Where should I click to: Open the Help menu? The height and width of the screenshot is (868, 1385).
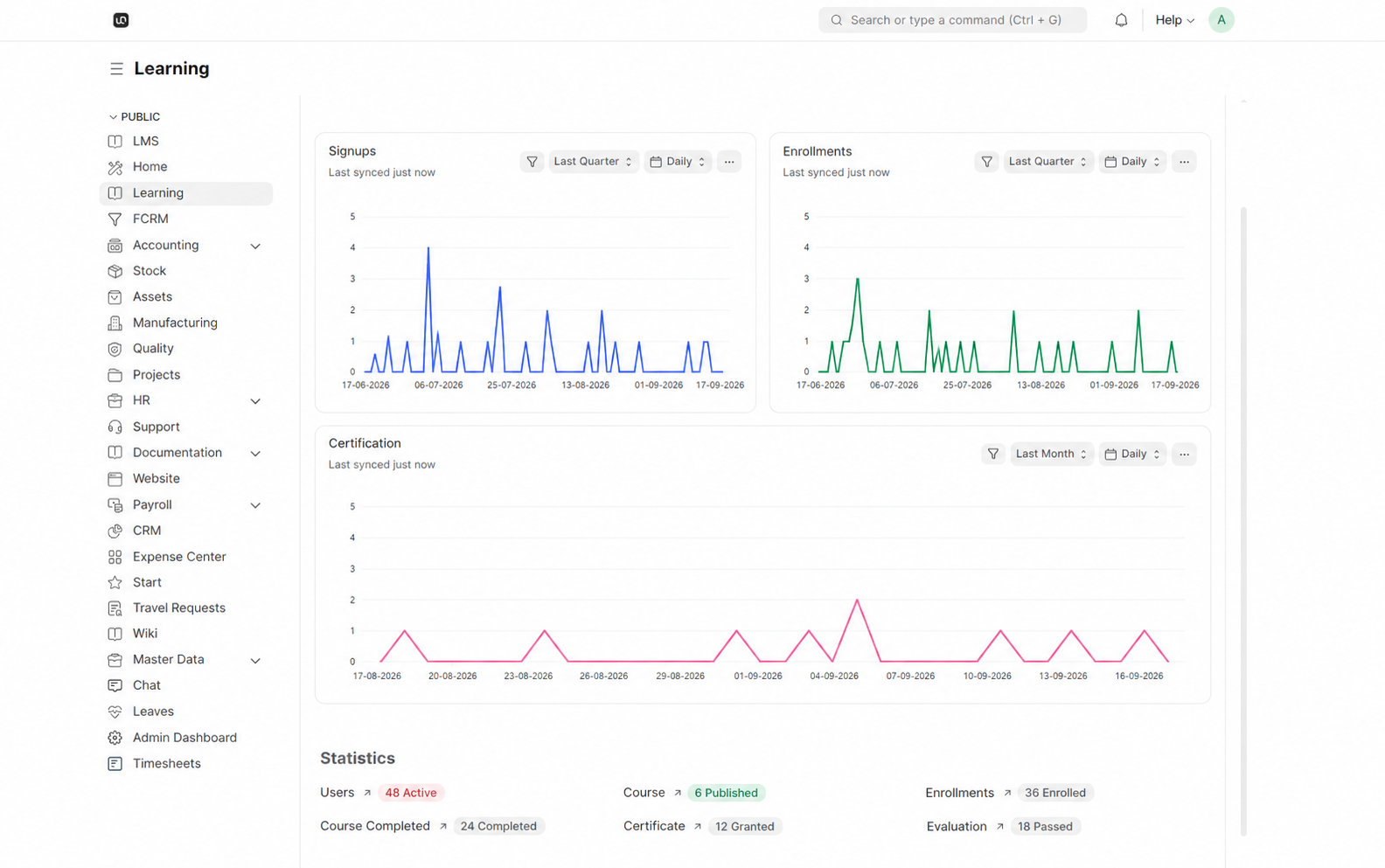pyautogui.click(x=1174, y=20)
